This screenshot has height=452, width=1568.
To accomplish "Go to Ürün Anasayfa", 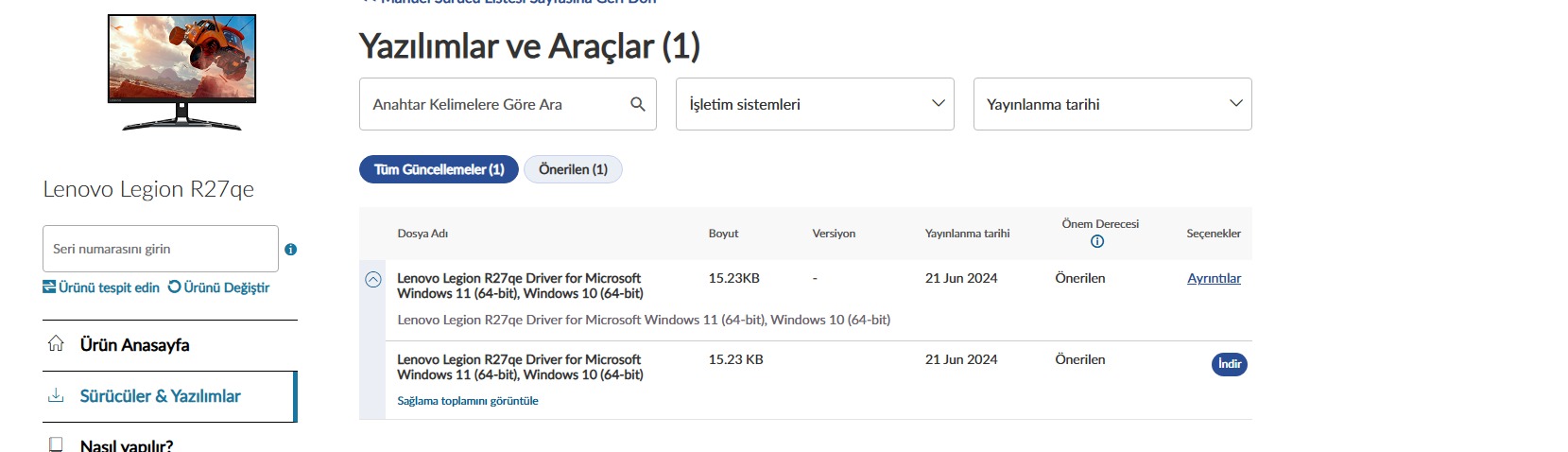I will coord(134,345).
